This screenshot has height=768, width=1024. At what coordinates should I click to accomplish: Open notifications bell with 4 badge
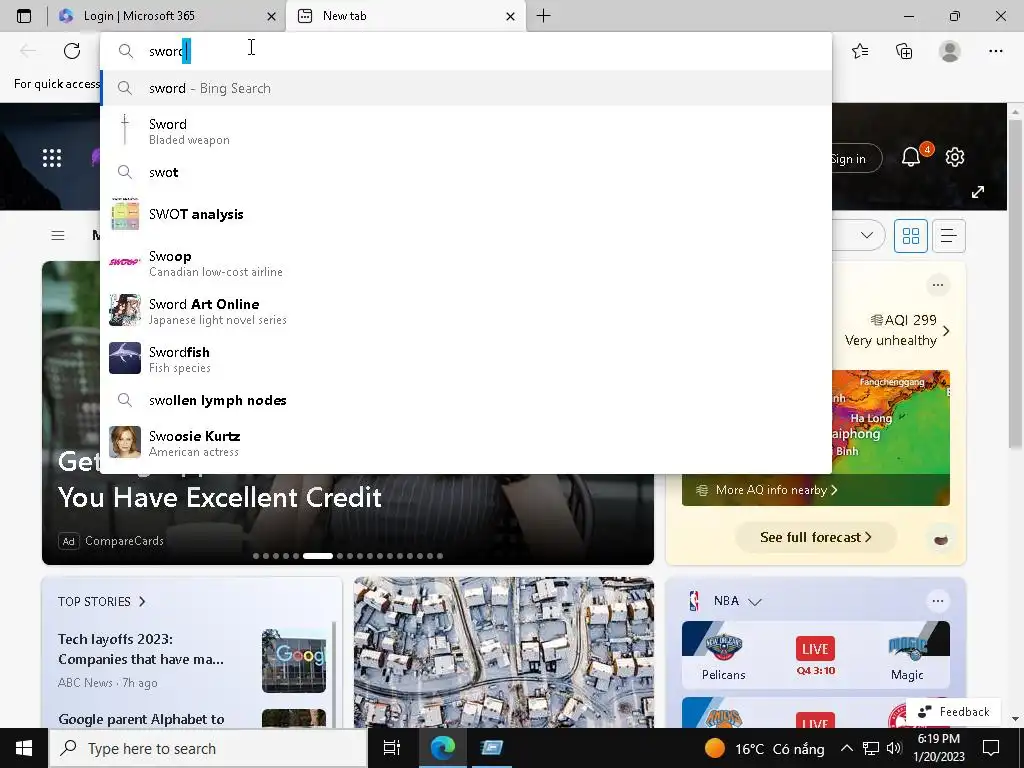point(912,157)
